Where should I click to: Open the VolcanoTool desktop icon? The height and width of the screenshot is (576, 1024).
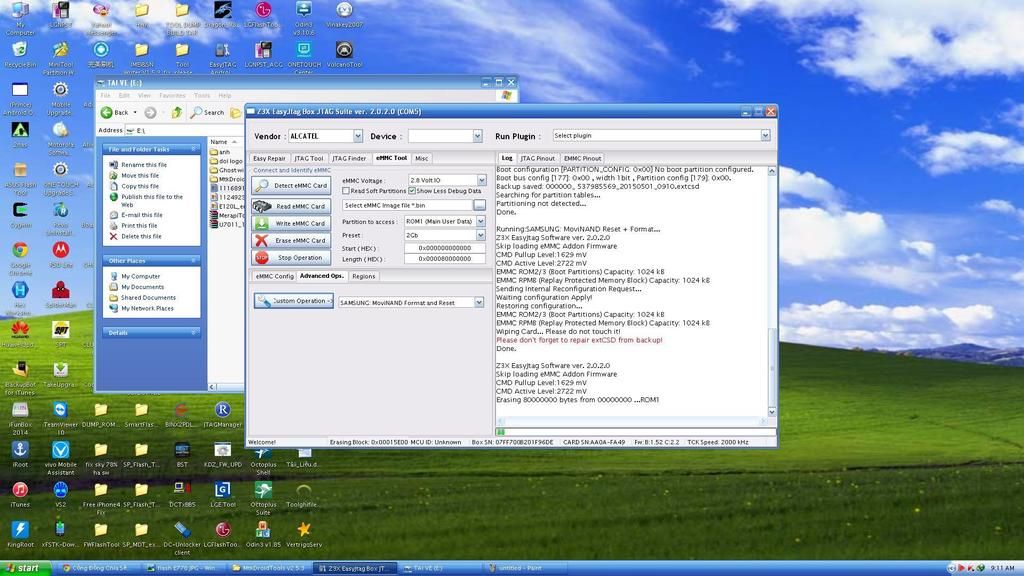click(344, 54)
